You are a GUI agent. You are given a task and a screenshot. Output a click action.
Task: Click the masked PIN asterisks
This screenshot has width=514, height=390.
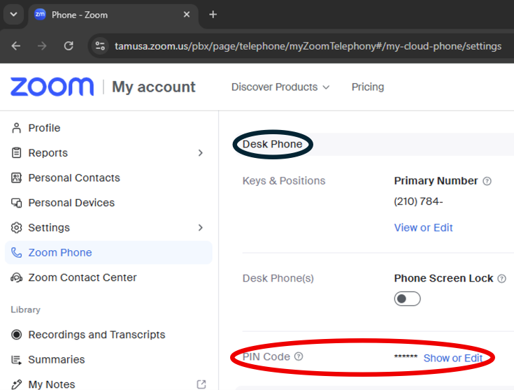(406, 357)
